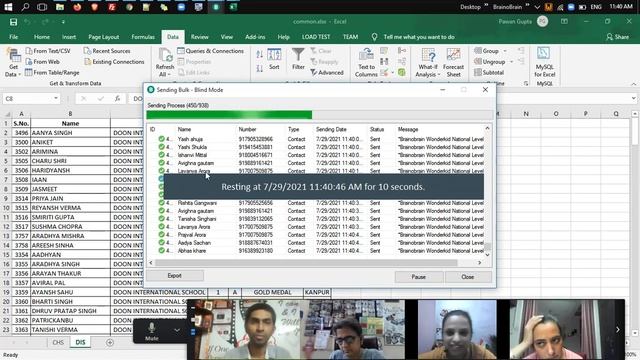The height and width of the screenshot is (360, 640).
Task: Open Queries & Connections pane
Action: tap(211, 51)
